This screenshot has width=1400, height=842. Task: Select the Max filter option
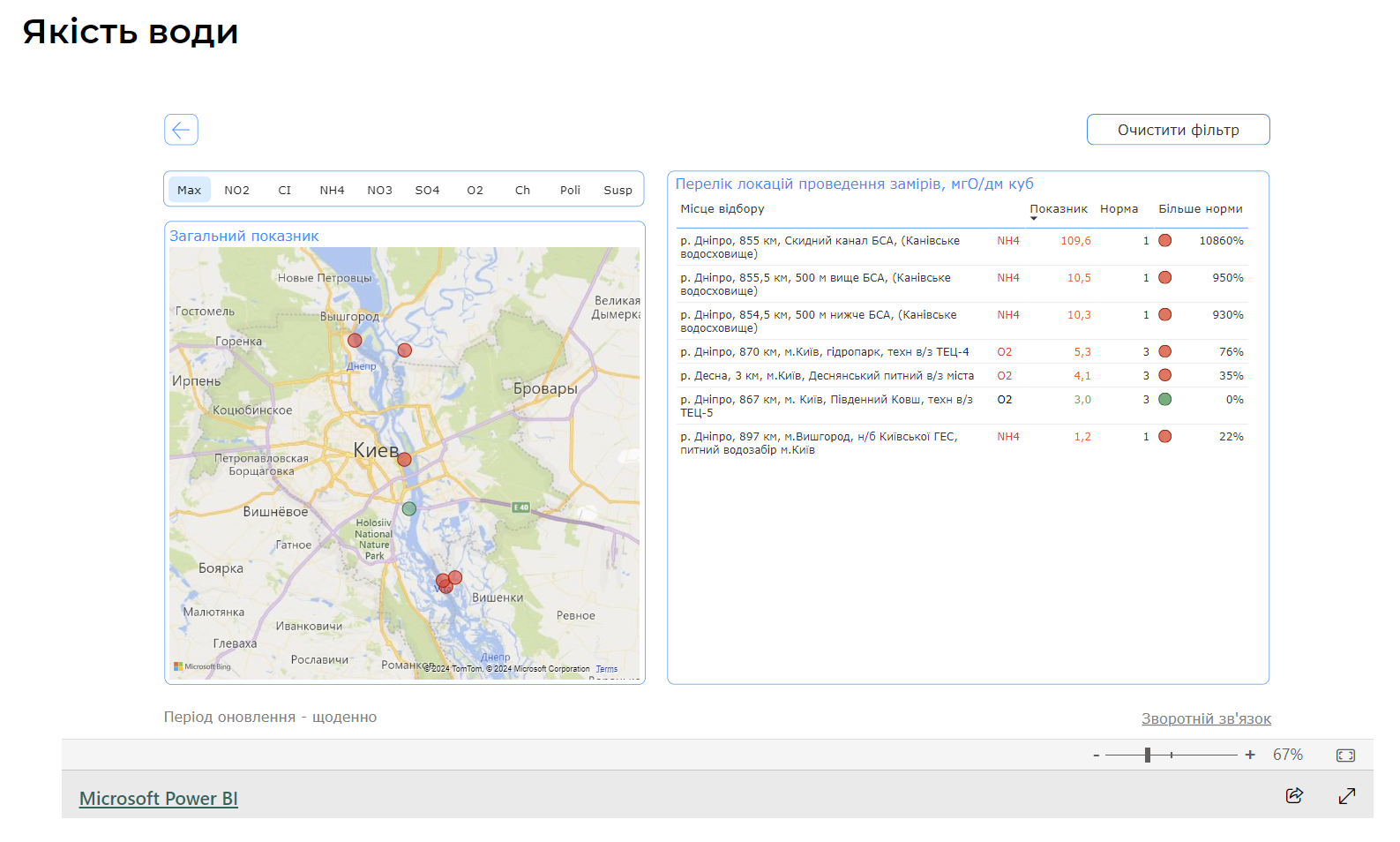click(189, 190)
